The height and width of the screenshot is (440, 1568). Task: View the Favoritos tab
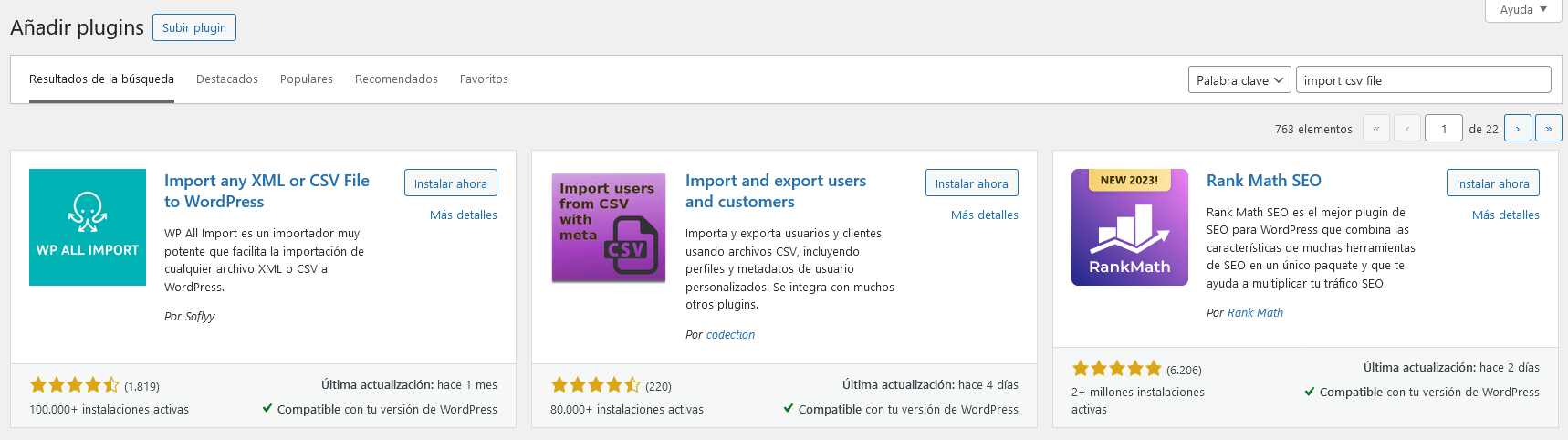[x=484, y=79]
